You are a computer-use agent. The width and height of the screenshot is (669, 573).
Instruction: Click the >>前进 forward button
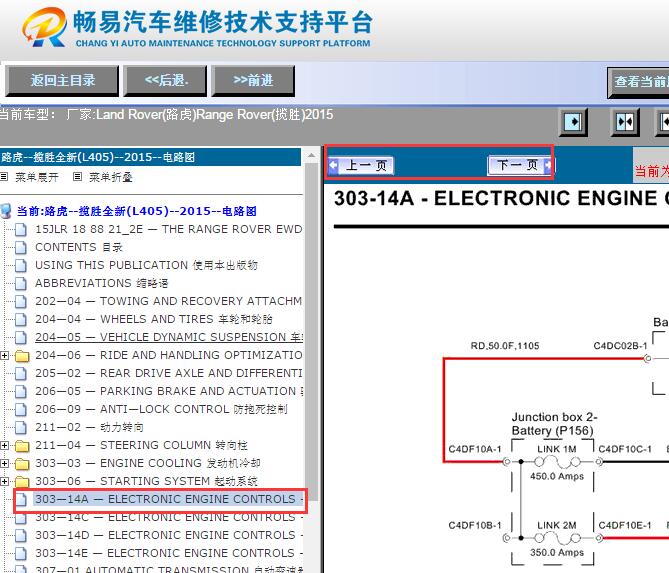pos(253,81)
